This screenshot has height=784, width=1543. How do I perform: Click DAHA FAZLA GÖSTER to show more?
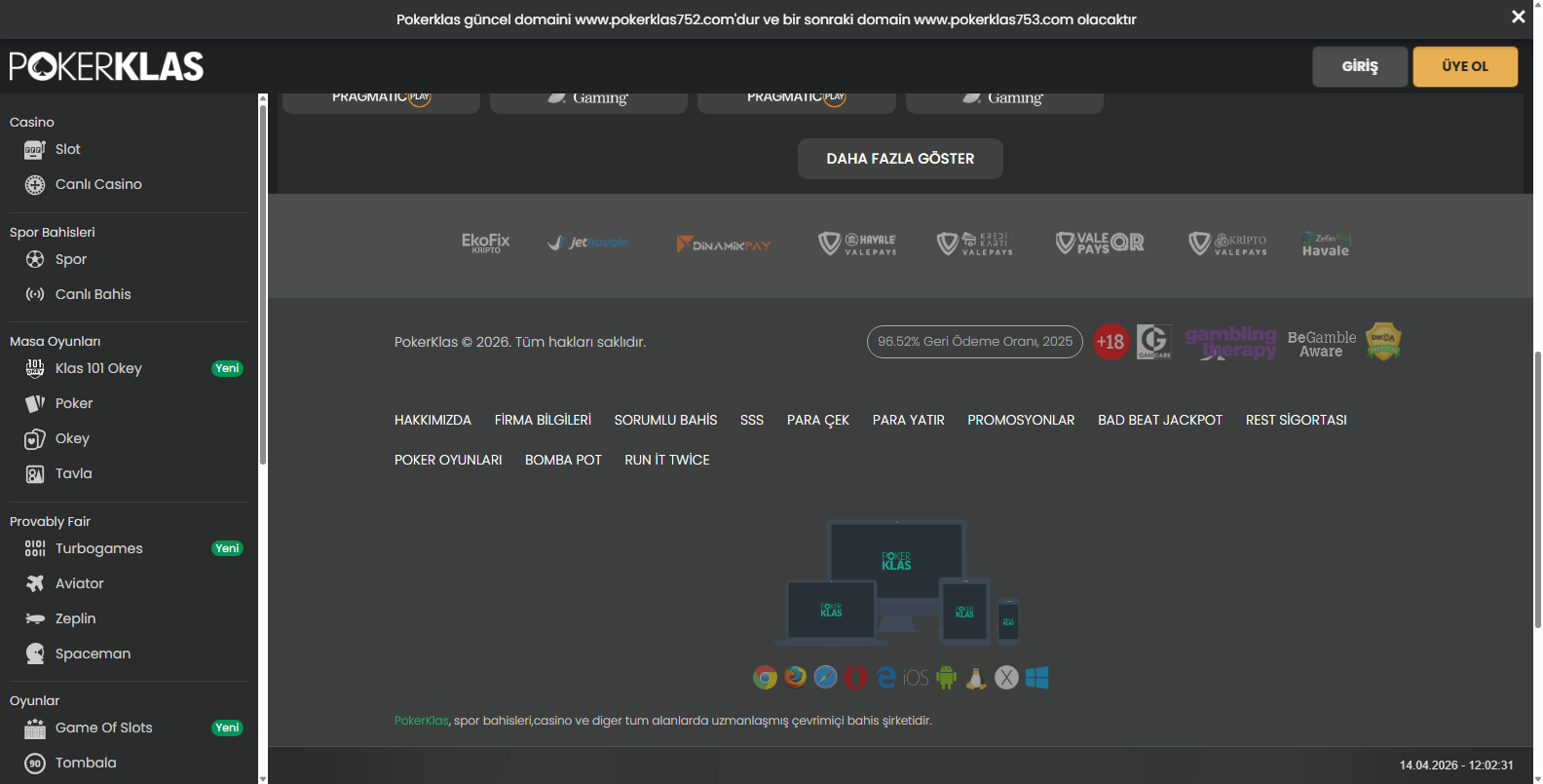click(900, 159)
